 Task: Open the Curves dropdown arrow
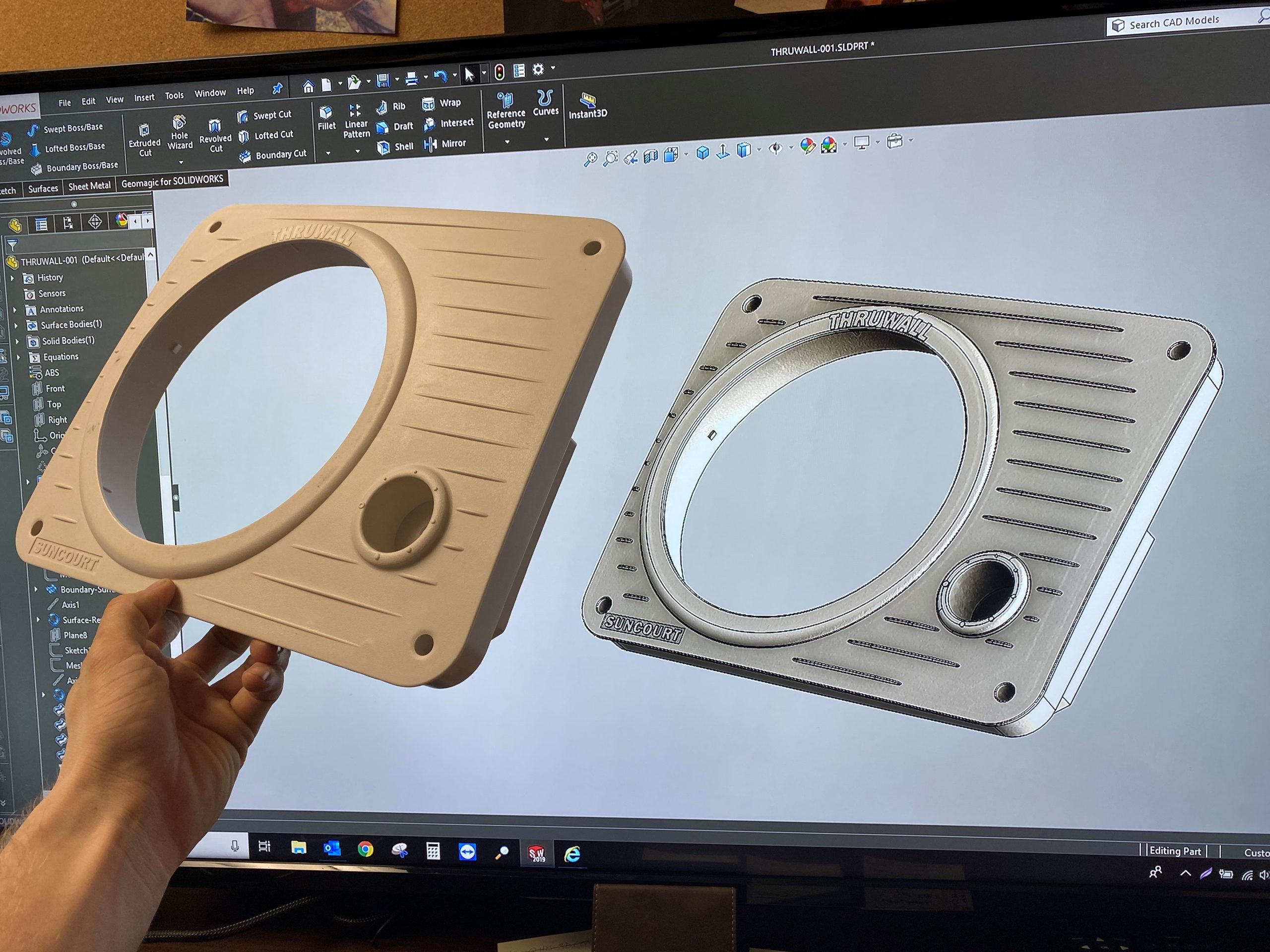(547, 139)
